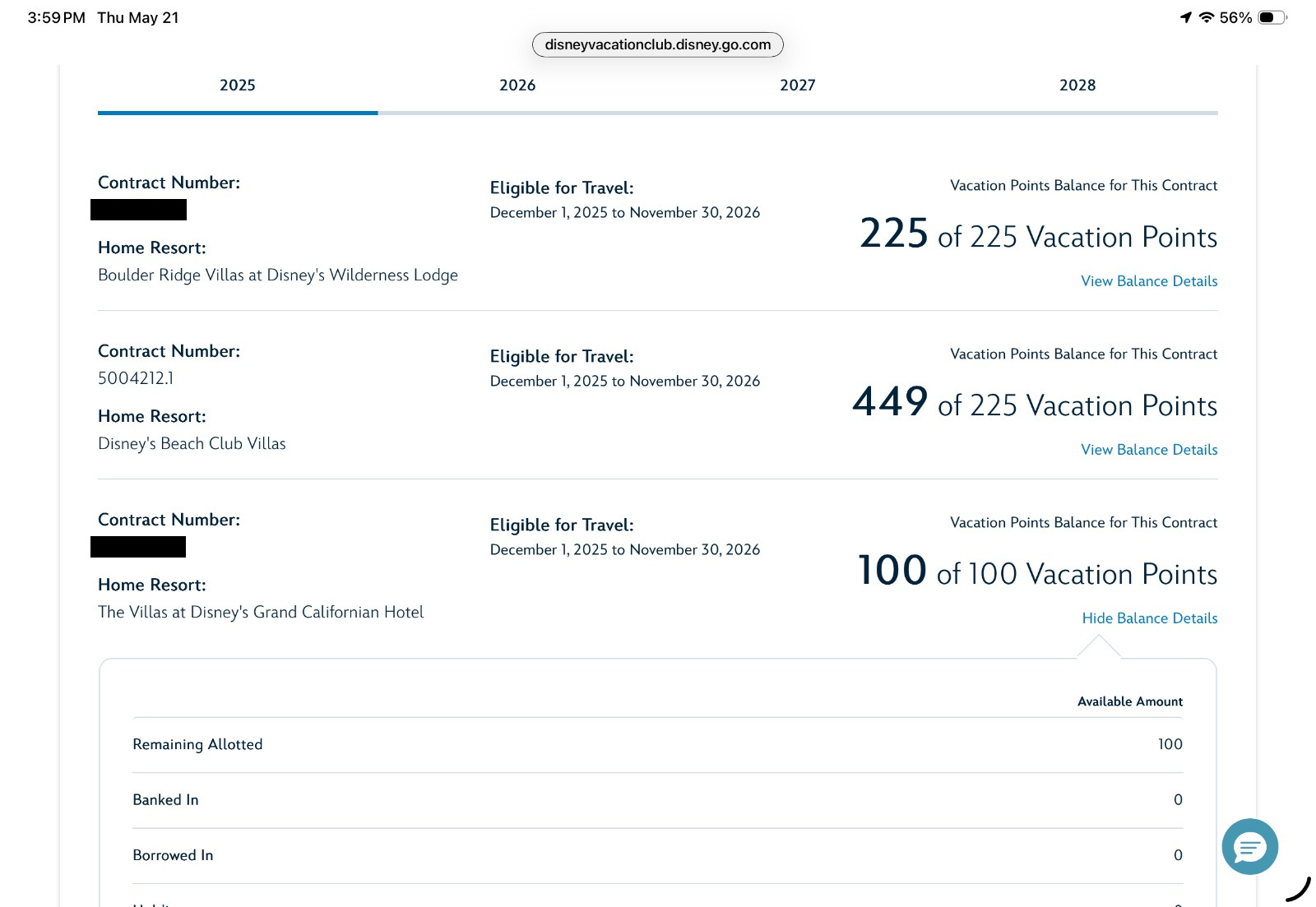Select the Remaining Allotted row label

click(x=197, y=744)
